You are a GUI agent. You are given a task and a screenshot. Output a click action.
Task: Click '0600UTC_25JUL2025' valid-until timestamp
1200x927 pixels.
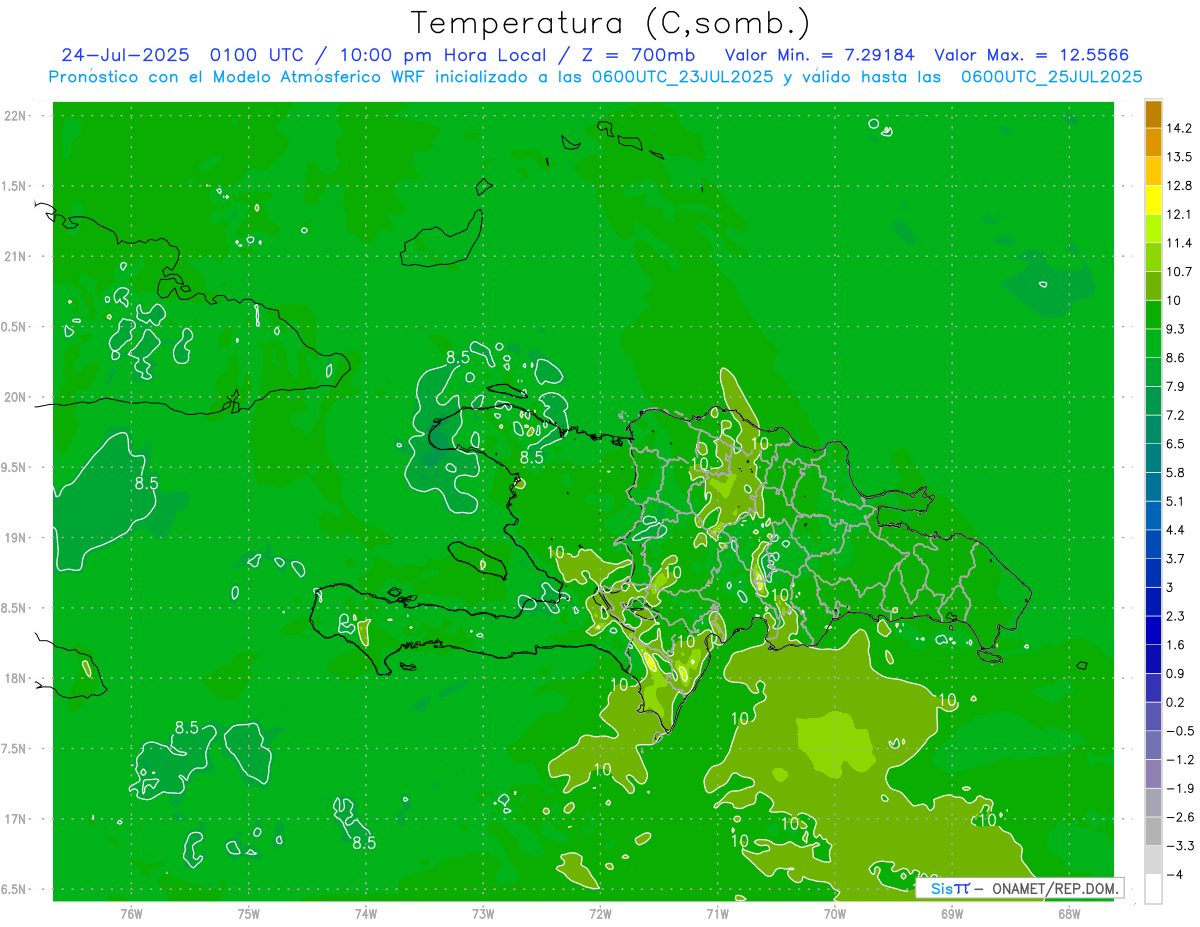(1052, 77)
